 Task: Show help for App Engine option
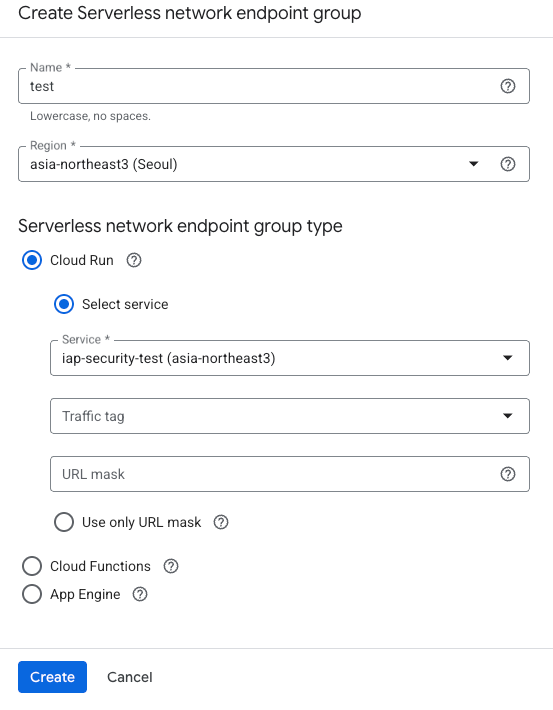[140, 594]
